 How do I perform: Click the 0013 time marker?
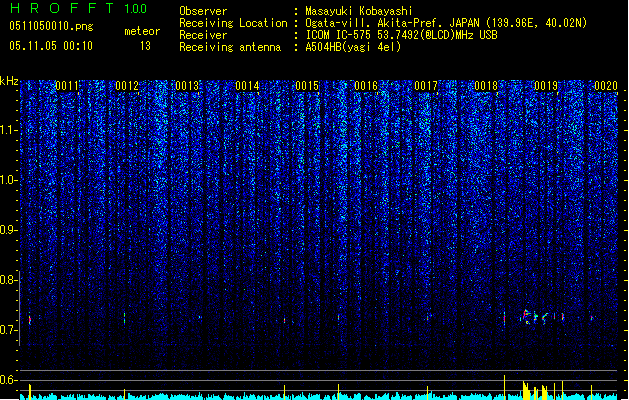187,86
